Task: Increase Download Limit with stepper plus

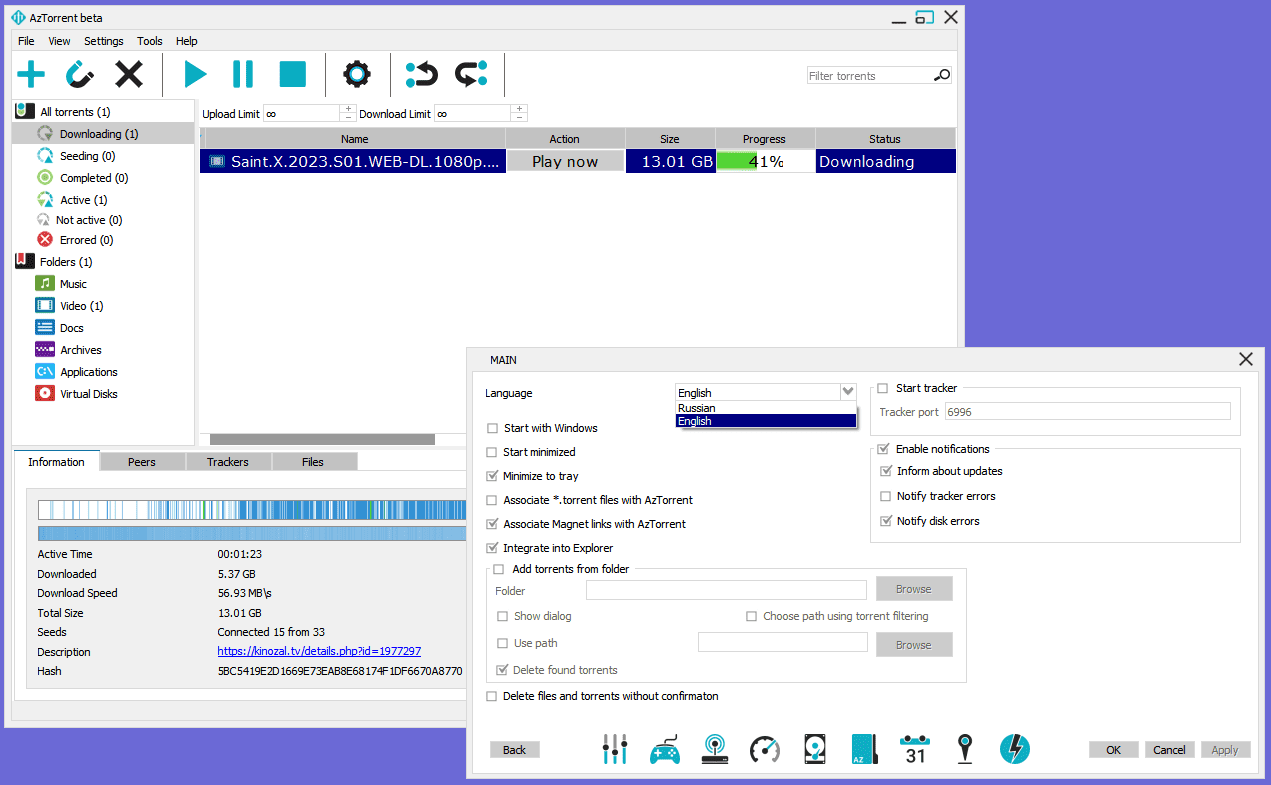Action: coord(519,109)
